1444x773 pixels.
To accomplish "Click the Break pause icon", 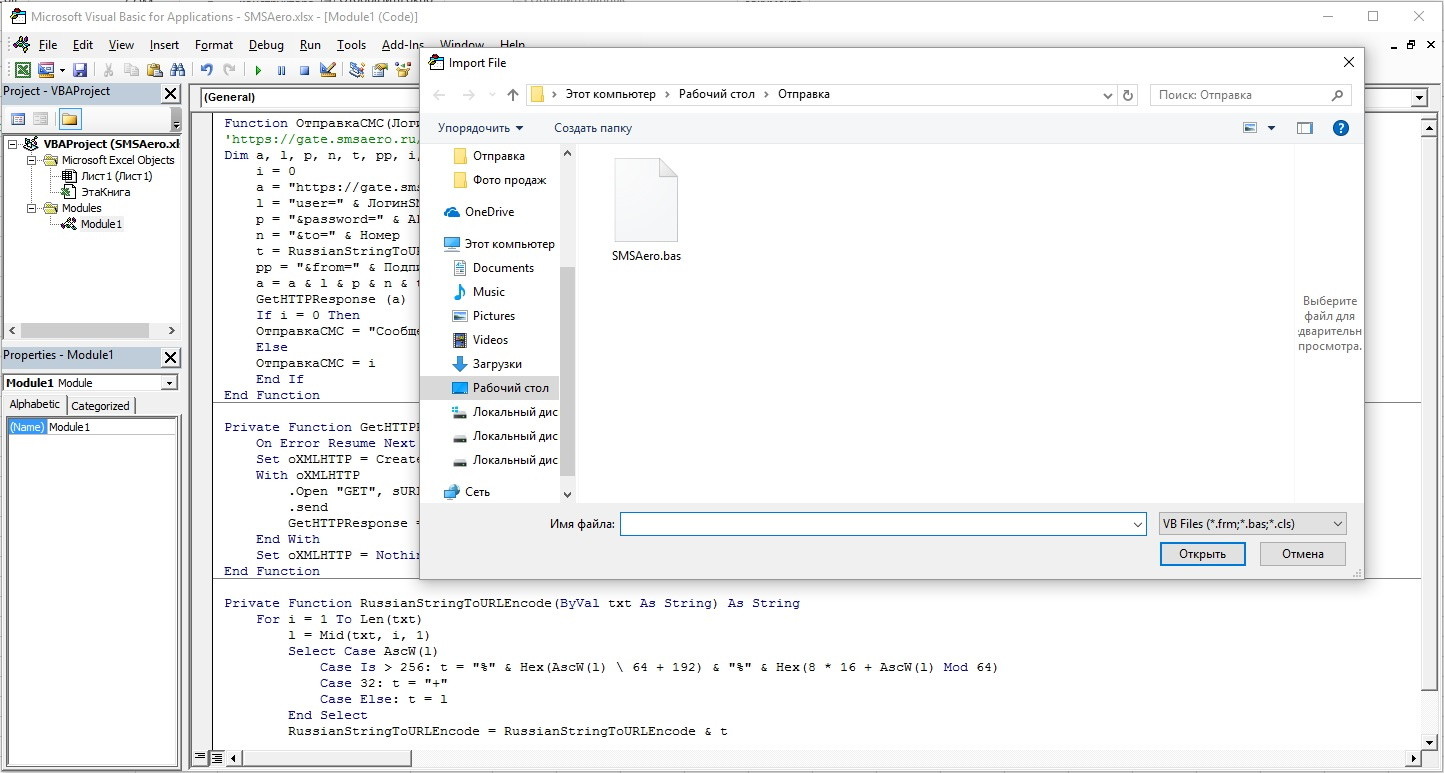I will pyautogui.click(x=281, y=70).
